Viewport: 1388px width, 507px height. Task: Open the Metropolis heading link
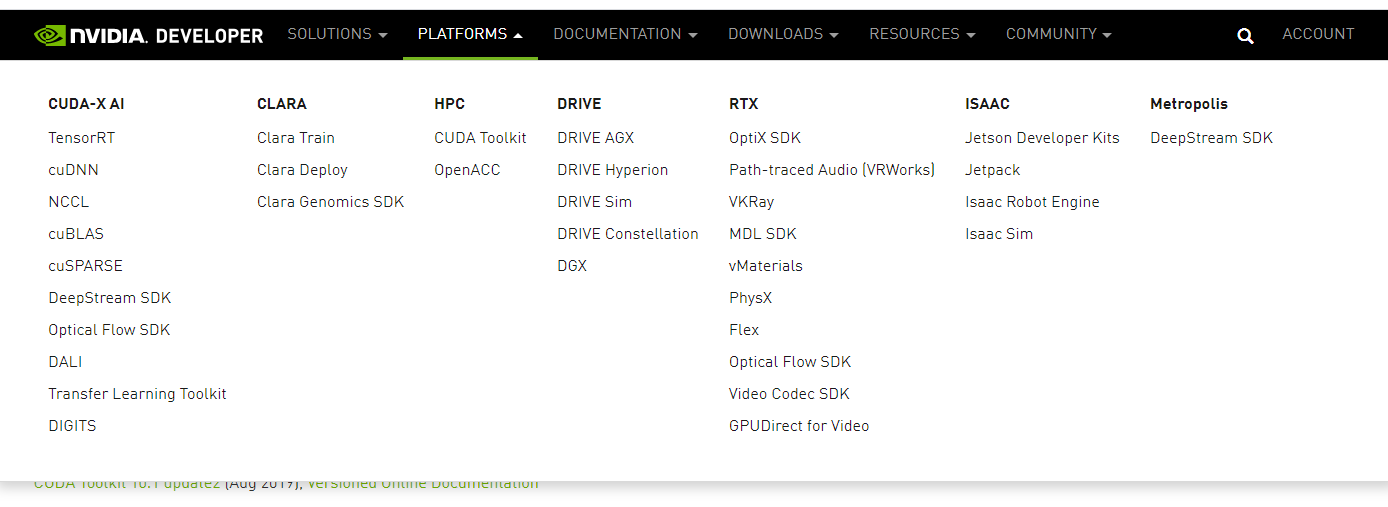tap(1189, 104)
